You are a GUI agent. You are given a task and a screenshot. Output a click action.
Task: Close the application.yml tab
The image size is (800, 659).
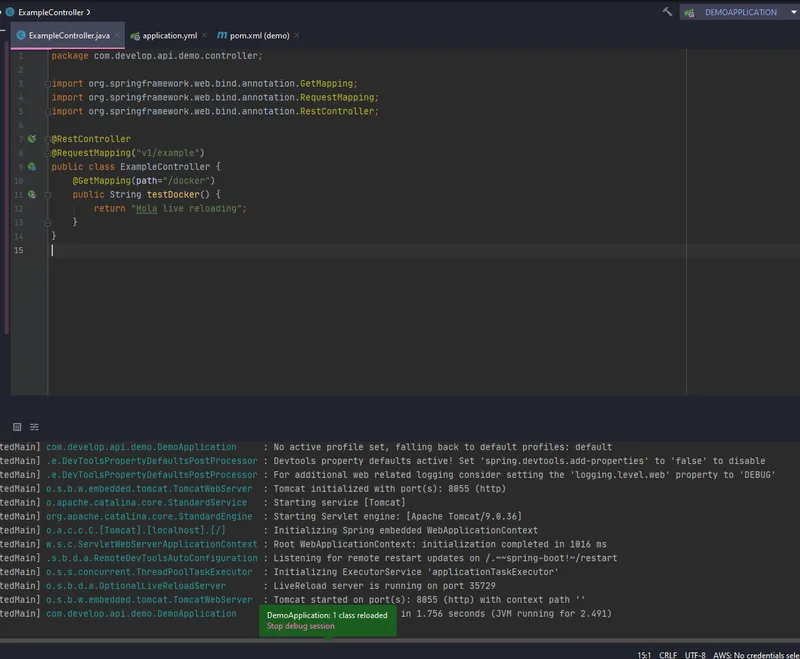tap(204, 35)
